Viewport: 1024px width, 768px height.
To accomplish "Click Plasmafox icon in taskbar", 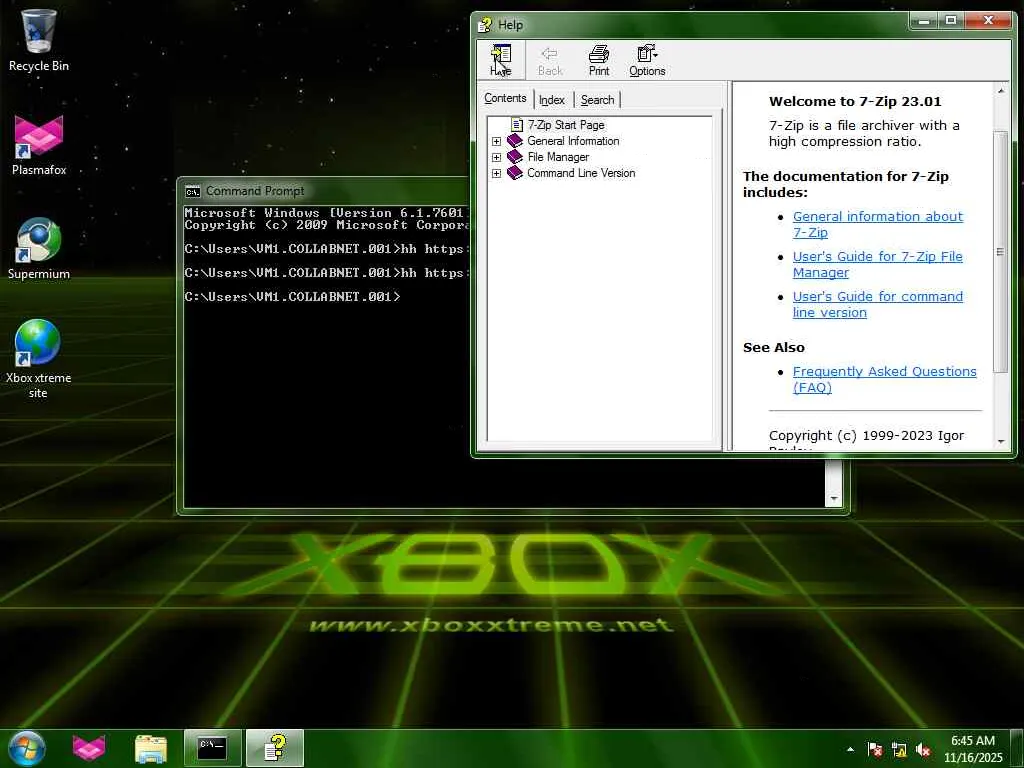I will 89,748.
